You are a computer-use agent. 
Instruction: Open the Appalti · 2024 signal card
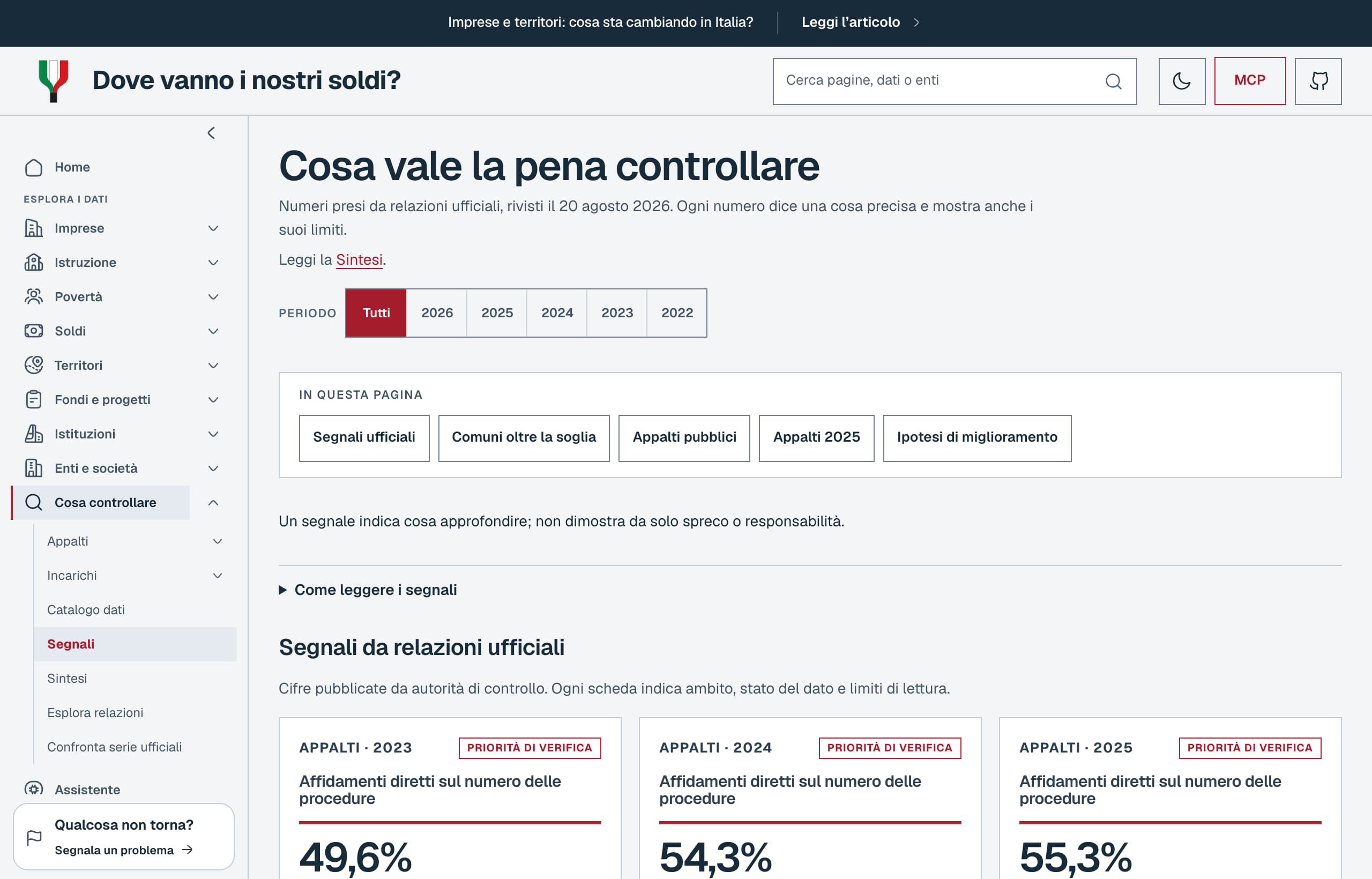(810, 798)
